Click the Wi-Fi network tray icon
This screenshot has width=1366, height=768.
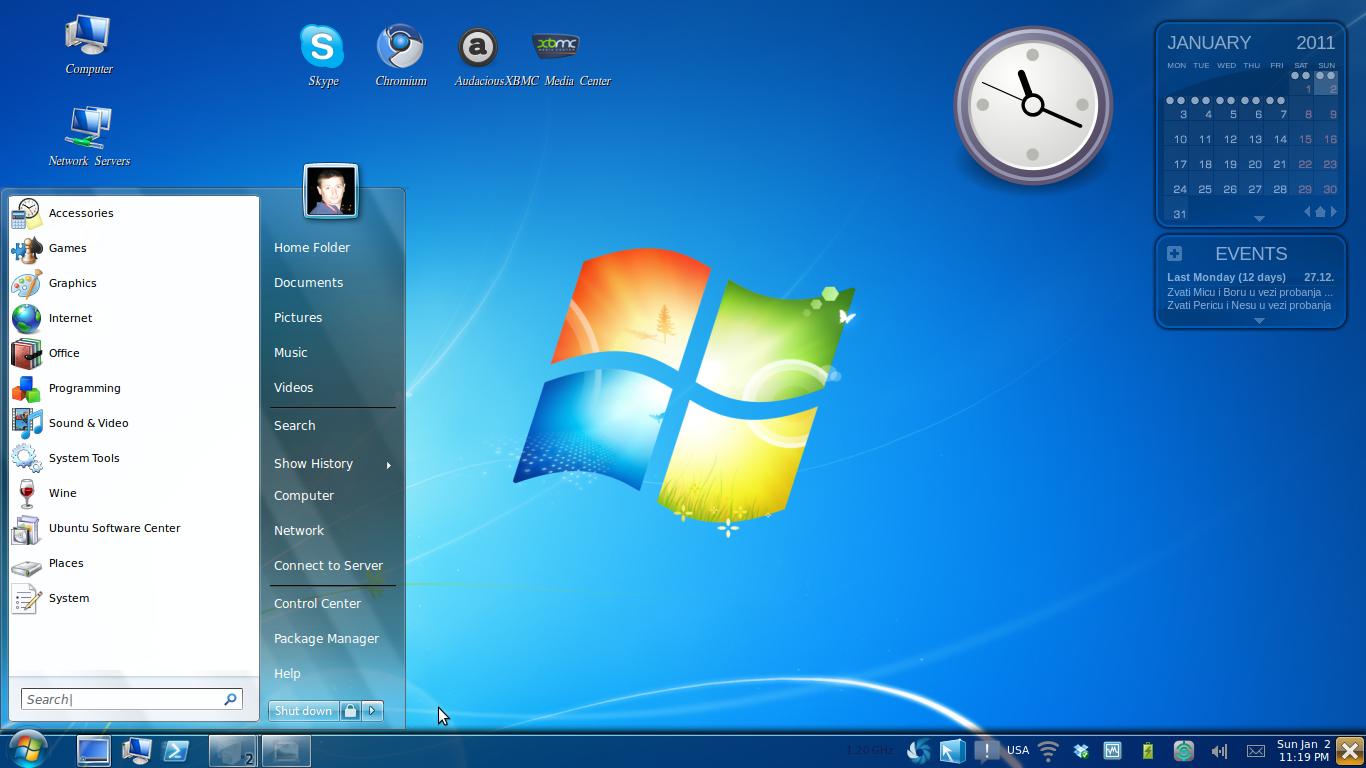point(1048,750)
